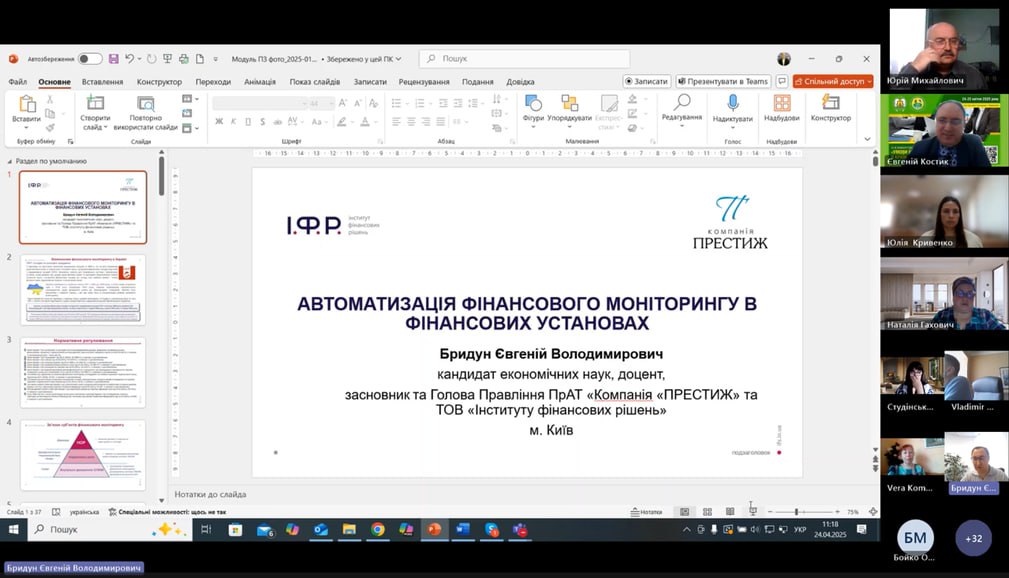Select slide 4 pyramid thumbnail

pyautogui.click(x=83, y=454)
